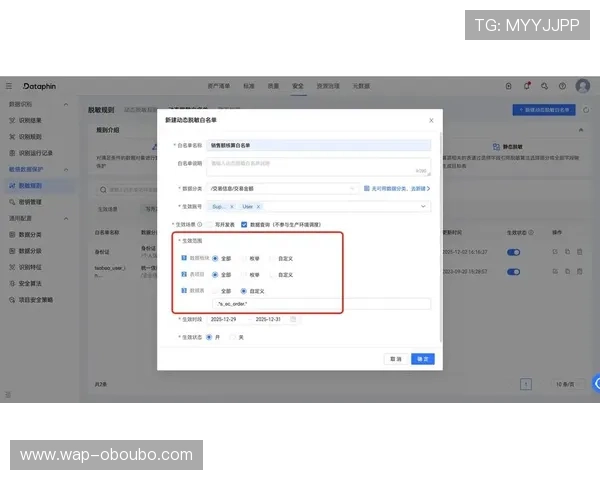The image size is (600, 480).
Task: Follow the 去新建 link beside 数据分类
Action: [420, 189]
